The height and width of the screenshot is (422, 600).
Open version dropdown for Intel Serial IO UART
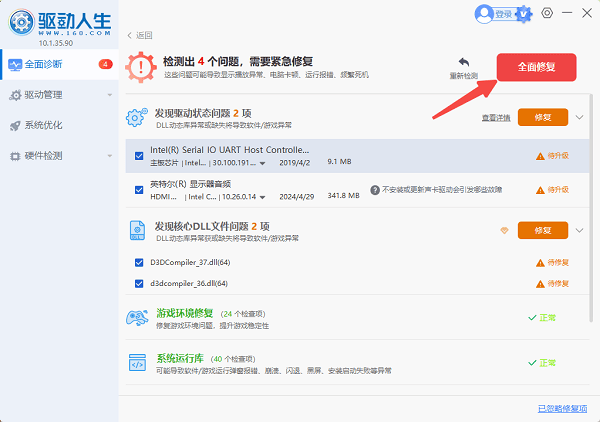coord(262,163)
